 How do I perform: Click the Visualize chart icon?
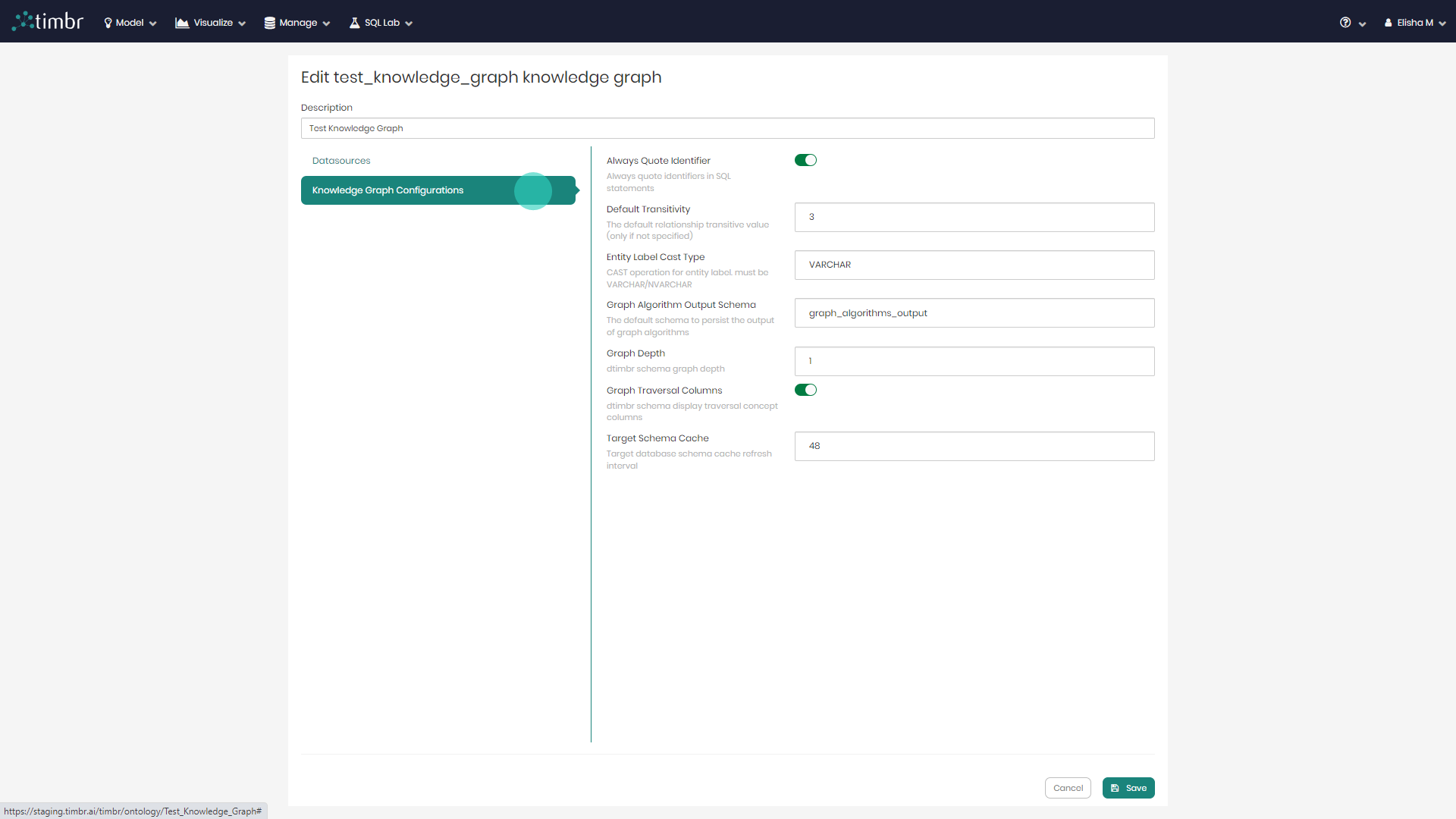coord(182,23)
